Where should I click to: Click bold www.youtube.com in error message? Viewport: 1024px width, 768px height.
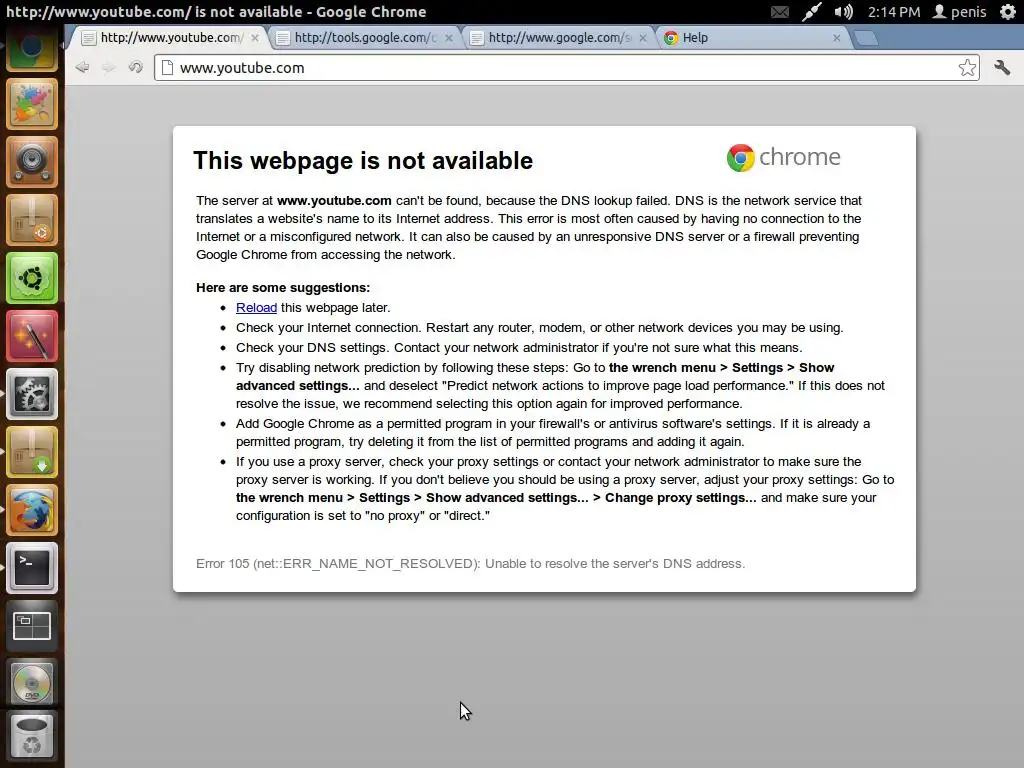coord(334,200)
